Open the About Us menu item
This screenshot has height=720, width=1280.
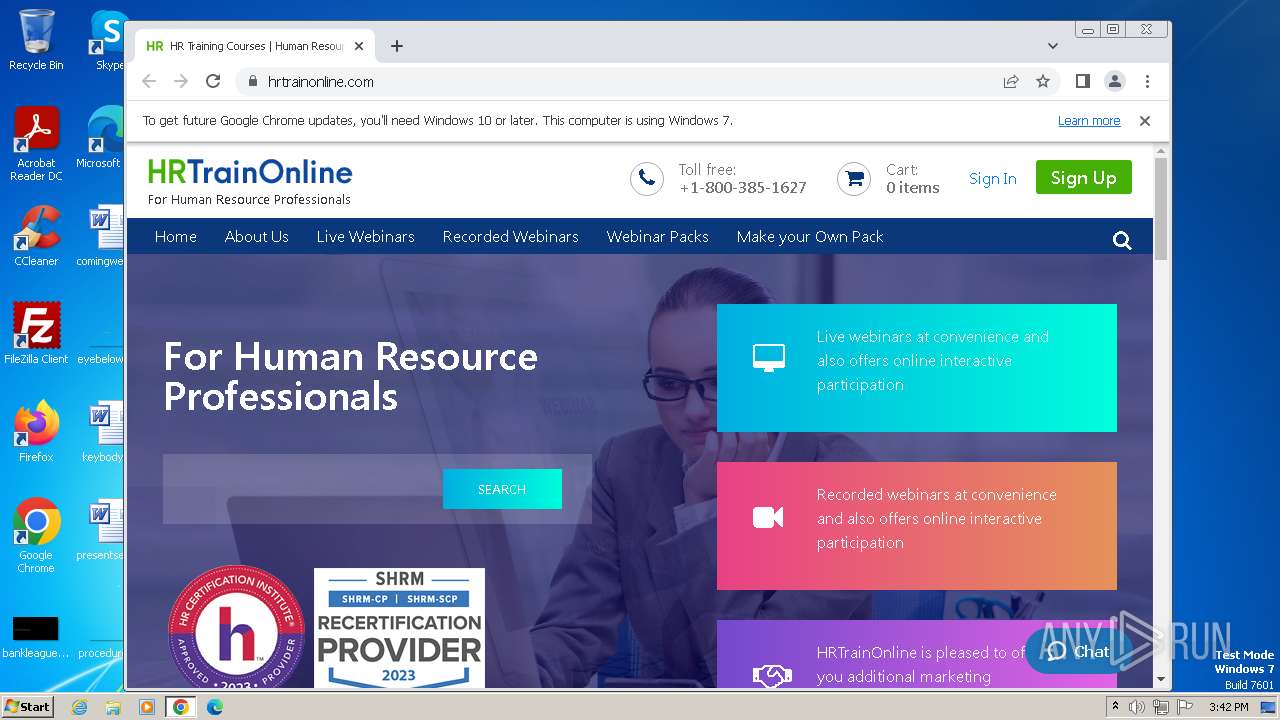pos(257,237)
